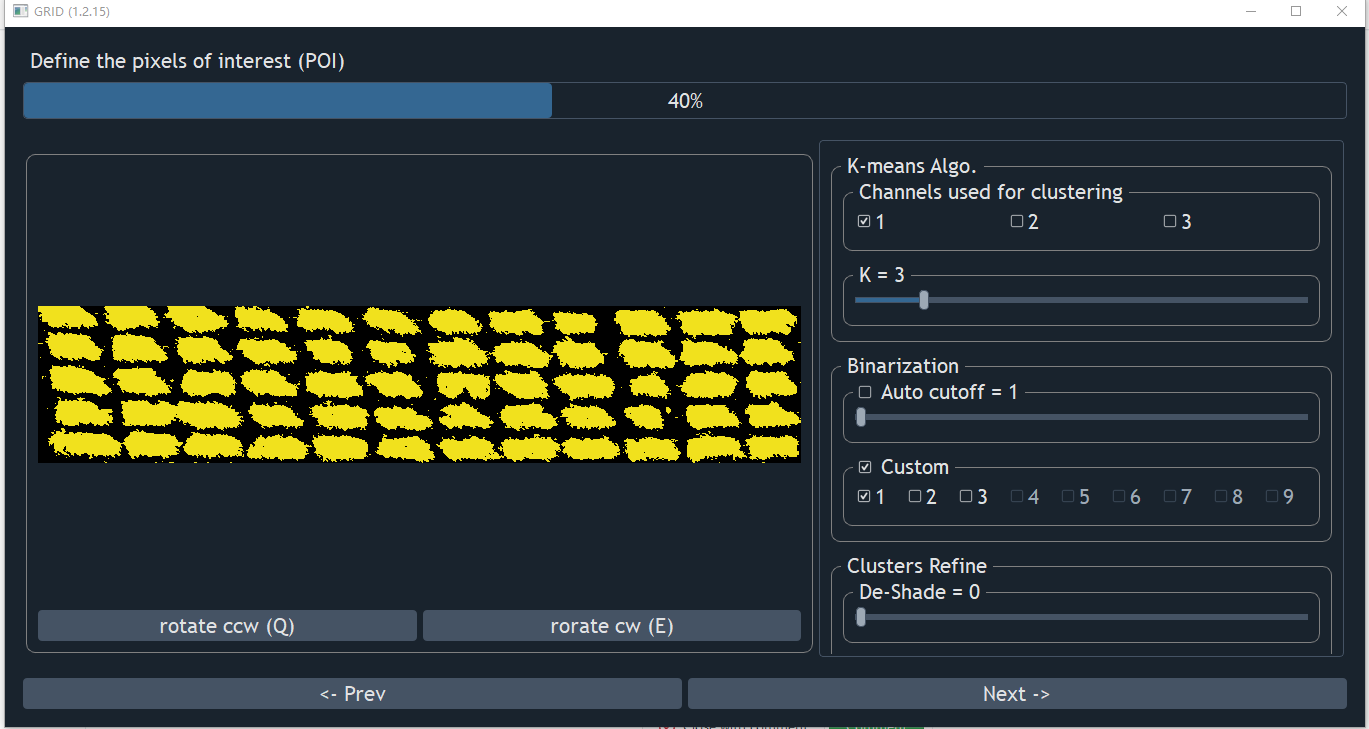Enable the Auto cutoff option

pos(864,392)
